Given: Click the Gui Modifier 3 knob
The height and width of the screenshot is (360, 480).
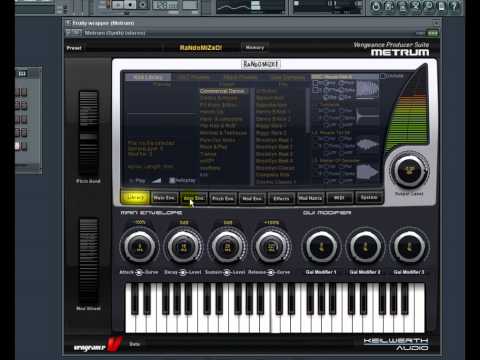Looking at the screenshot, I should coord(409,247).
